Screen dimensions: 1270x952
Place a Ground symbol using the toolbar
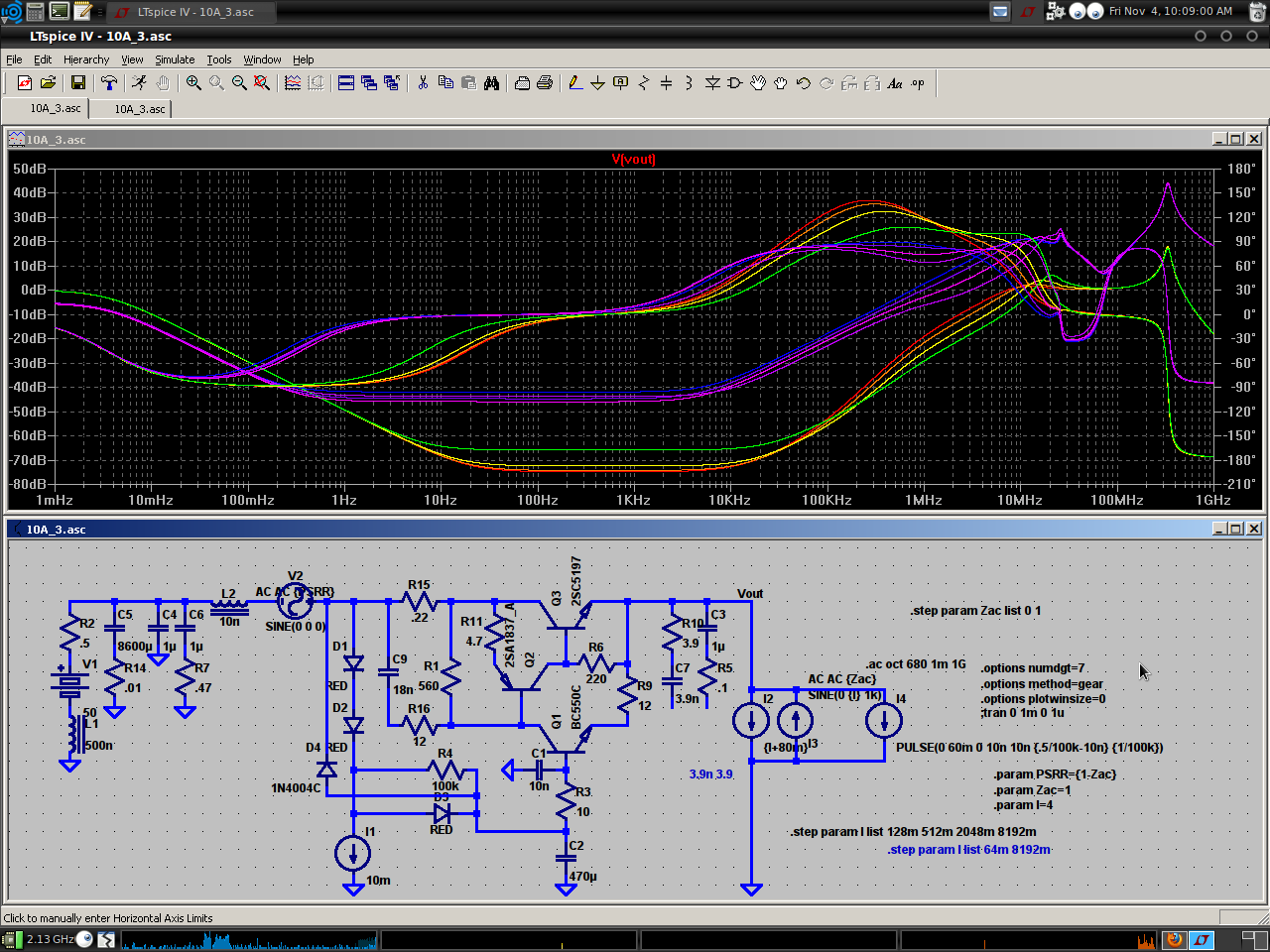click(x=598, y=83)
